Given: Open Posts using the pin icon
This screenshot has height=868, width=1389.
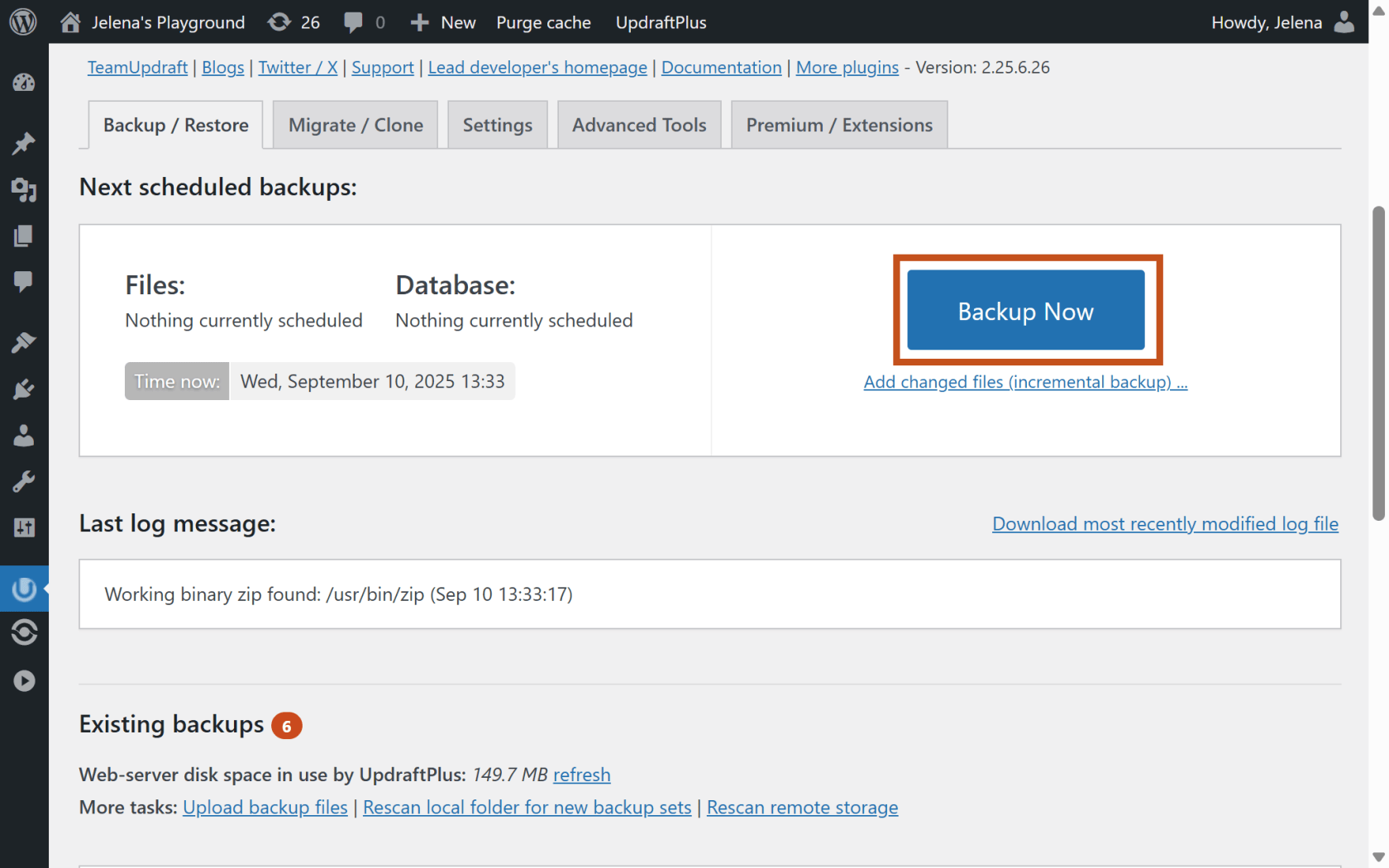Looking at the screenshot, I should (x=24, y=144).
